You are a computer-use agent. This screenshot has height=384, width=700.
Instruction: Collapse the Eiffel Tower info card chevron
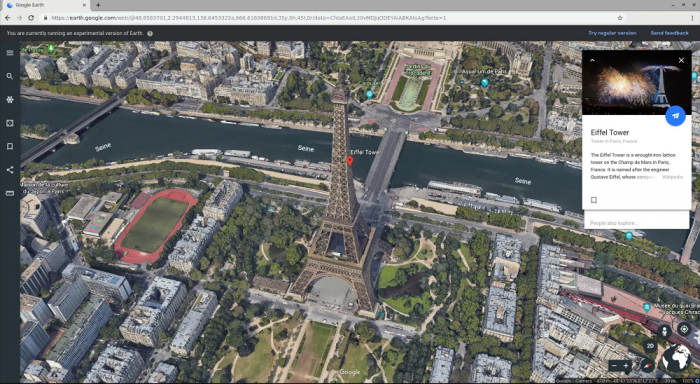(592, 60)
